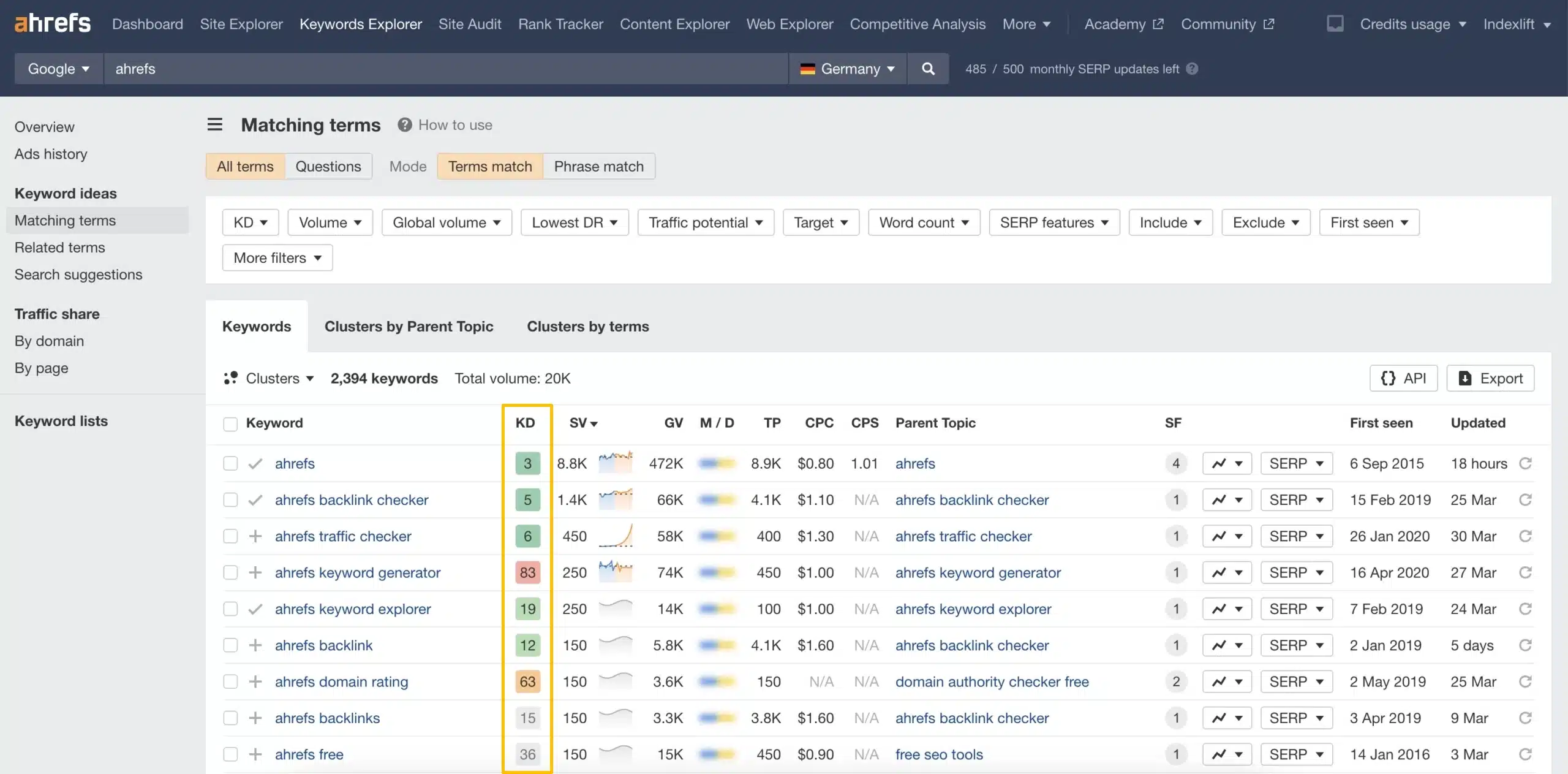
Task: Click checkmark for ahrefs keyword explorer
Action: click(255, 609)
